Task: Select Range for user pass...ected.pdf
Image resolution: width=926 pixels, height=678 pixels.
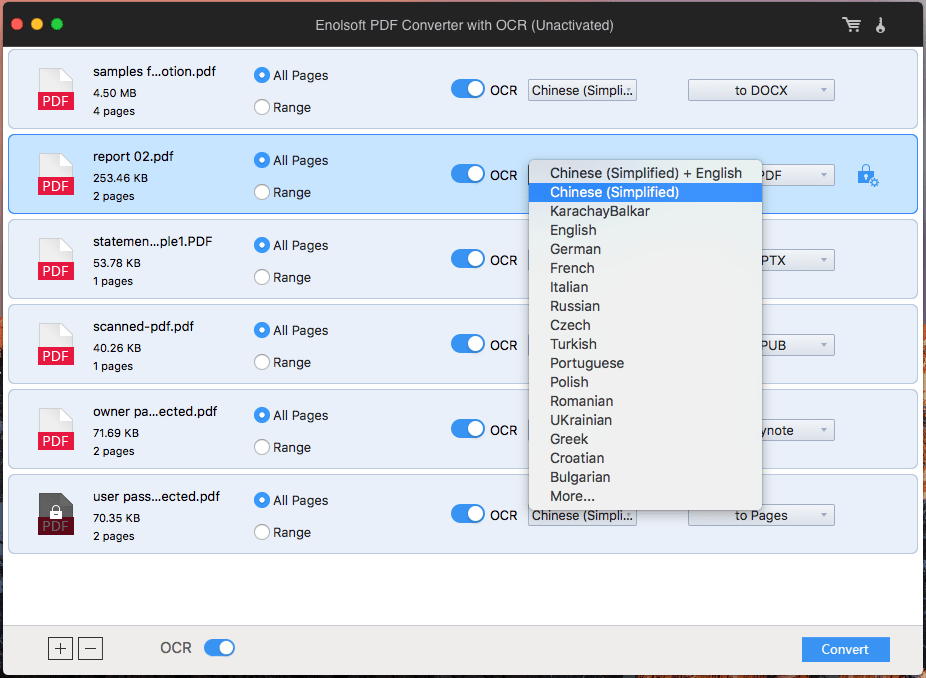Action: 262,532
